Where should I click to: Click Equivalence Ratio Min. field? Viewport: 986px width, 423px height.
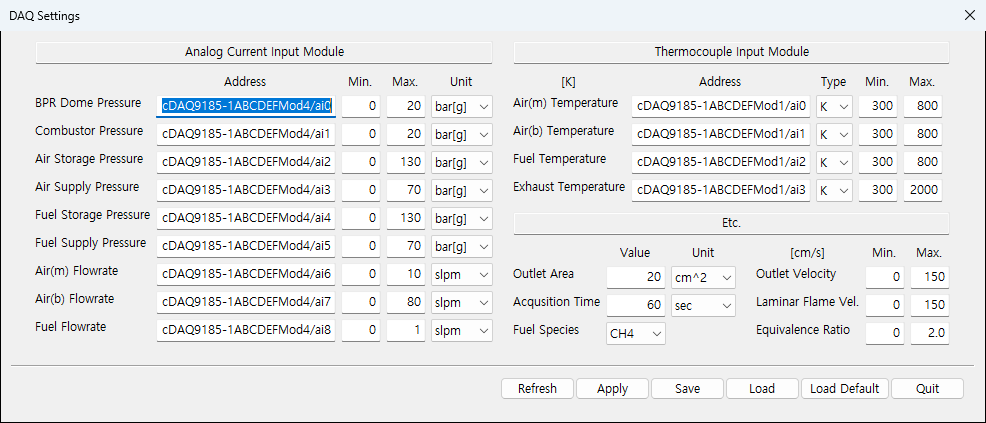click(x=885, y=334)
